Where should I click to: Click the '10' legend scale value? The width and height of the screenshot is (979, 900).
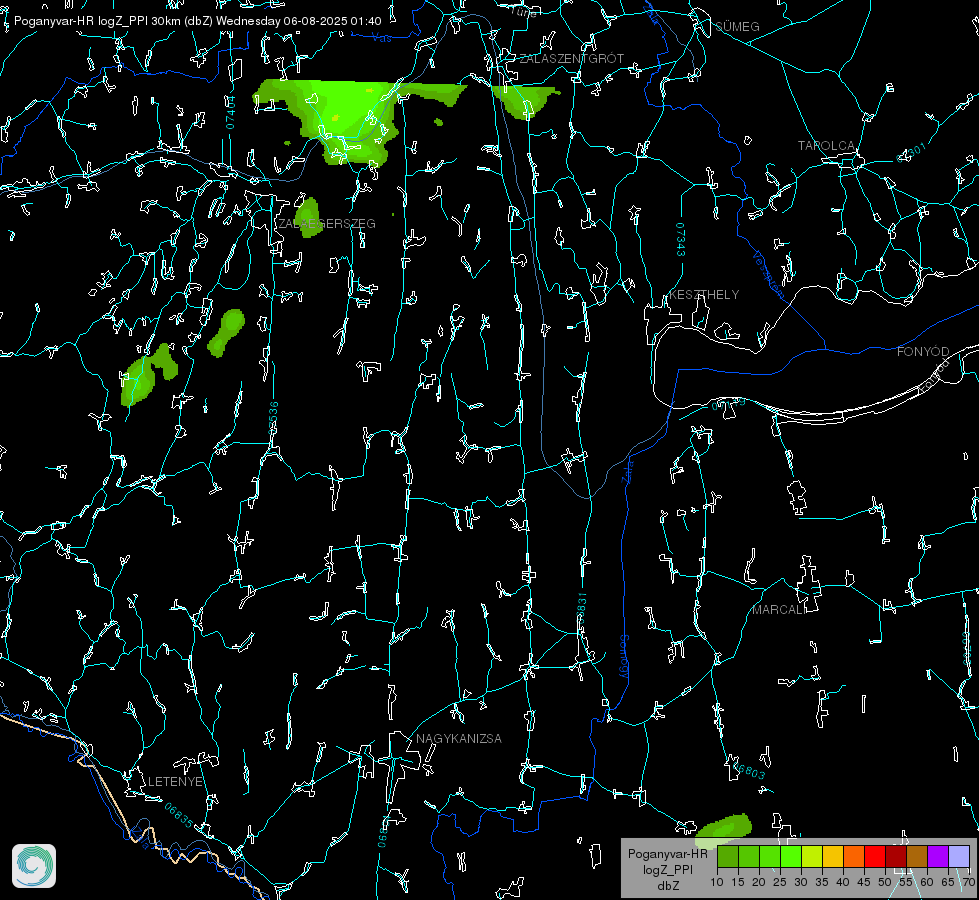[717, 883]
